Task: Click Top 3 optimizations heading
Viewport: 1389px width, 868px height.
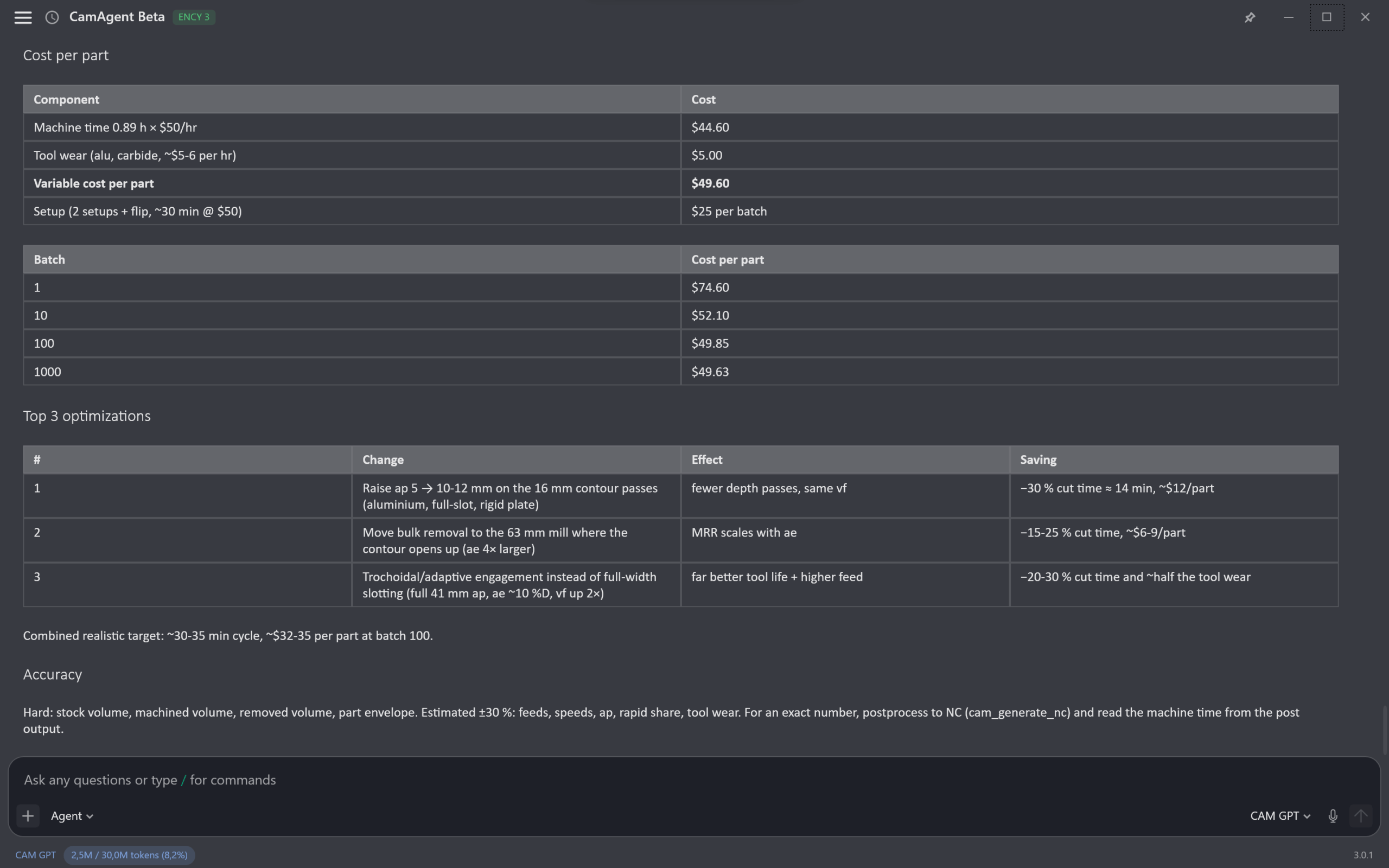Action: pyautogui.click(x=87, y=416)
